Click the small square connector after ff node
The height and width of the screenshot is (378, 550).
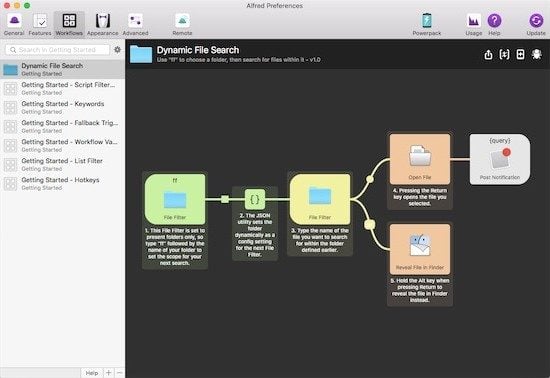(x=225, y=199)
